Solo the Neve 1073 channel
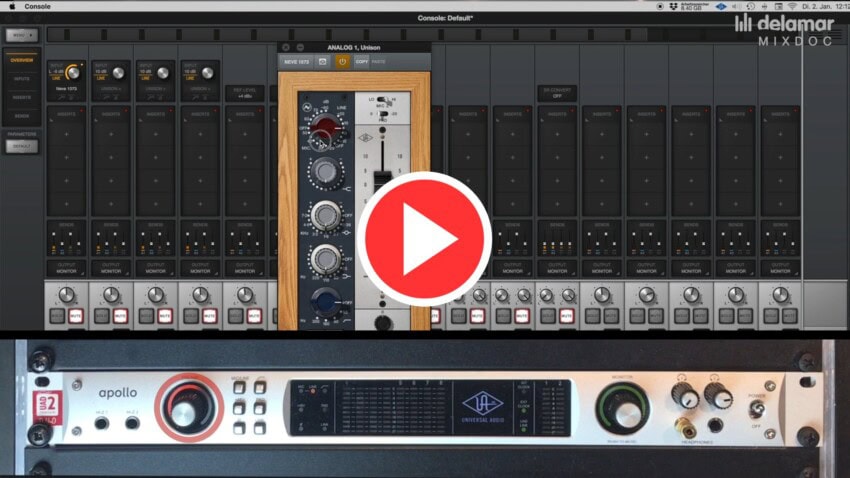The height and width of the screenshot is (478, 850). tap(57, 316)
